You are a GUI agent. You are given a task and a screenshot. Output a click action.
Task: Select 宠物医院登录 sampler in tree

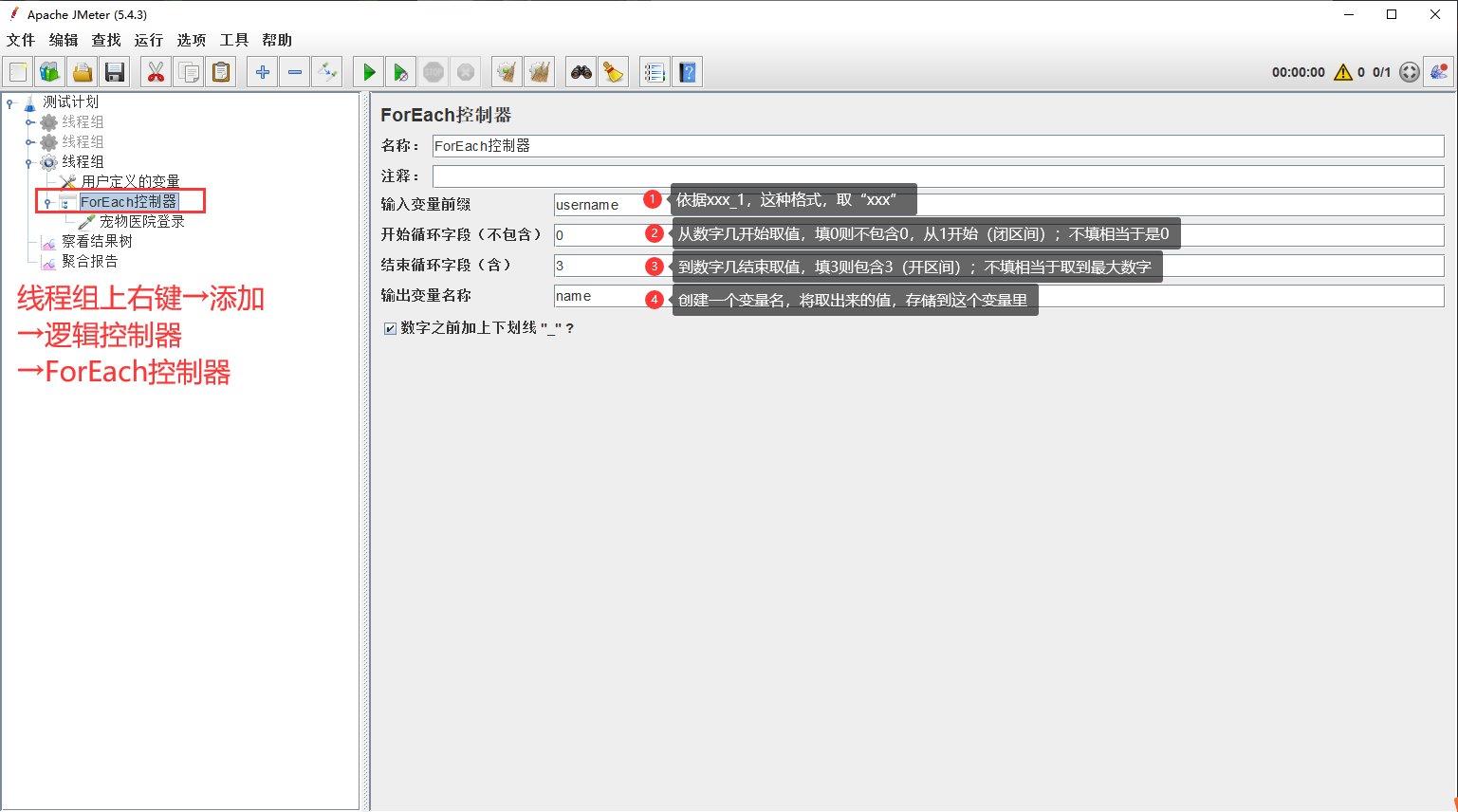(x=141, y=222)
